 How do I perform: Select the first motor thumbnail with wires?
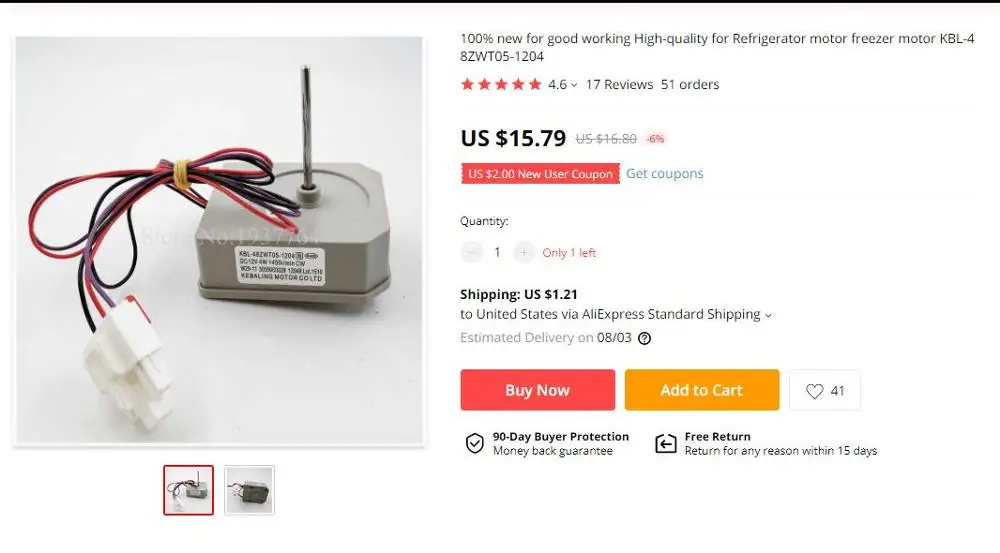click(188, 490)
